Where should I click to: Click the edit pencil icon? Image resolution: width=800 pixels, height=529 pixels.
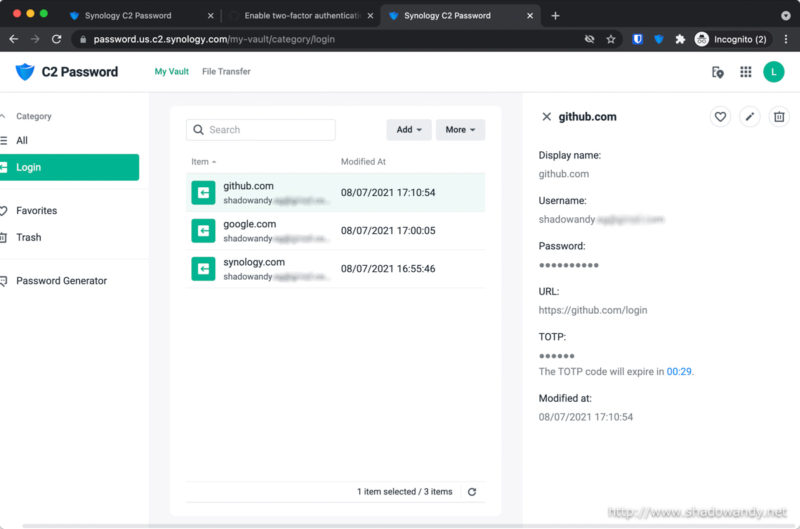[749, 117]
